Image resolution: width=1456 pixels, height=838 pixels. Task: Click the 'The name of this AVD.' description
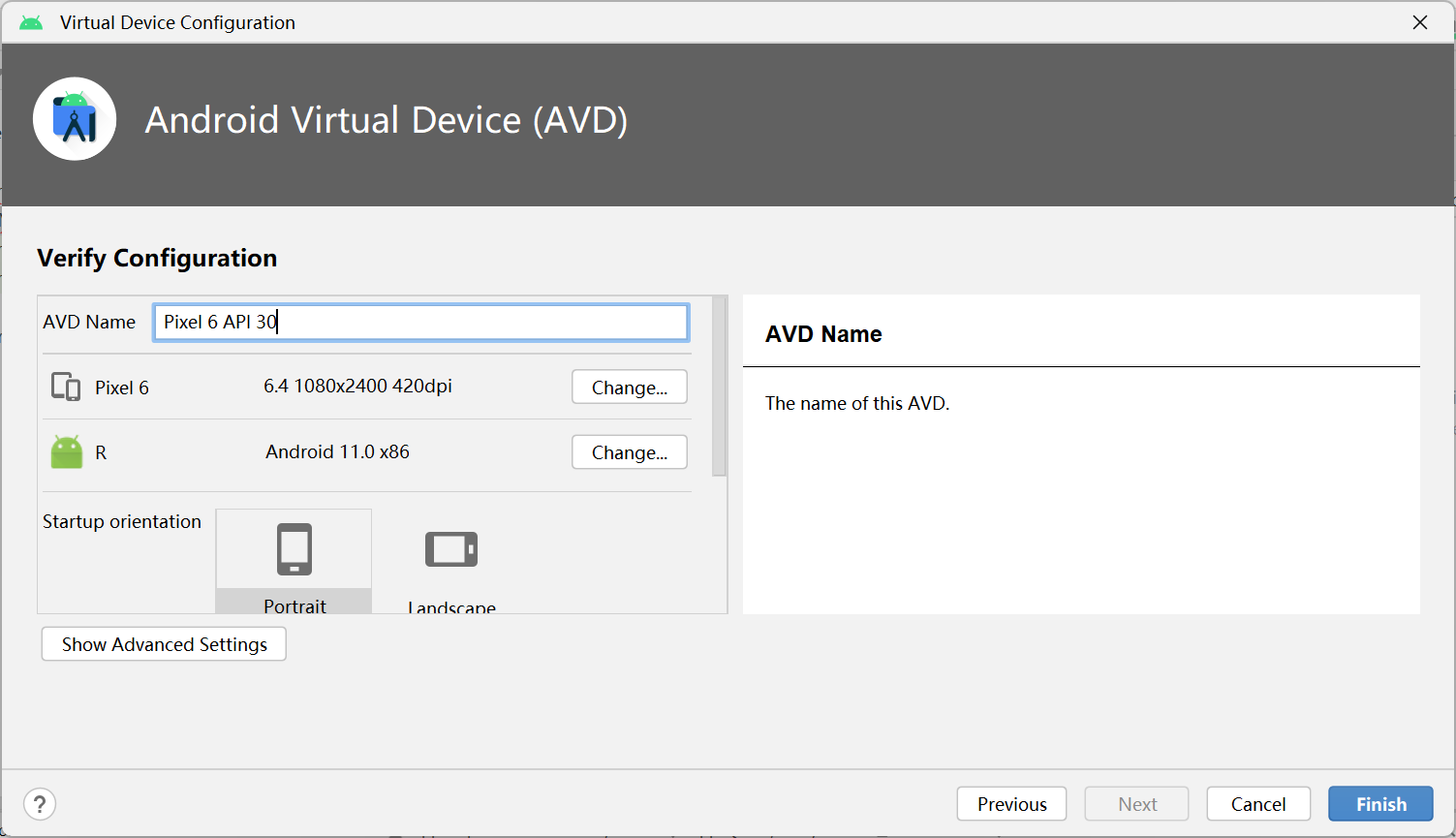click(x=857, y=403)
